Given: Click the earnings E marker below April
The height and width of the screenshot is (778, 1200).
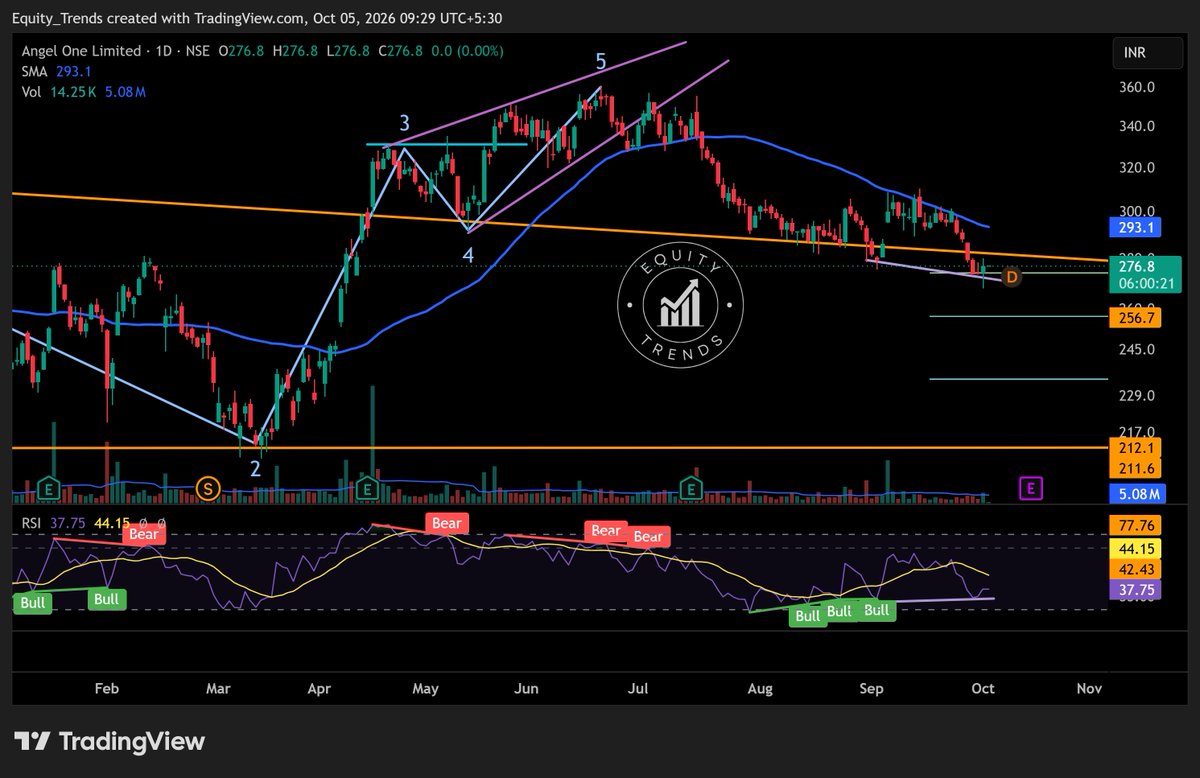Looking at the screenshot, I should (x=366, y=488).
